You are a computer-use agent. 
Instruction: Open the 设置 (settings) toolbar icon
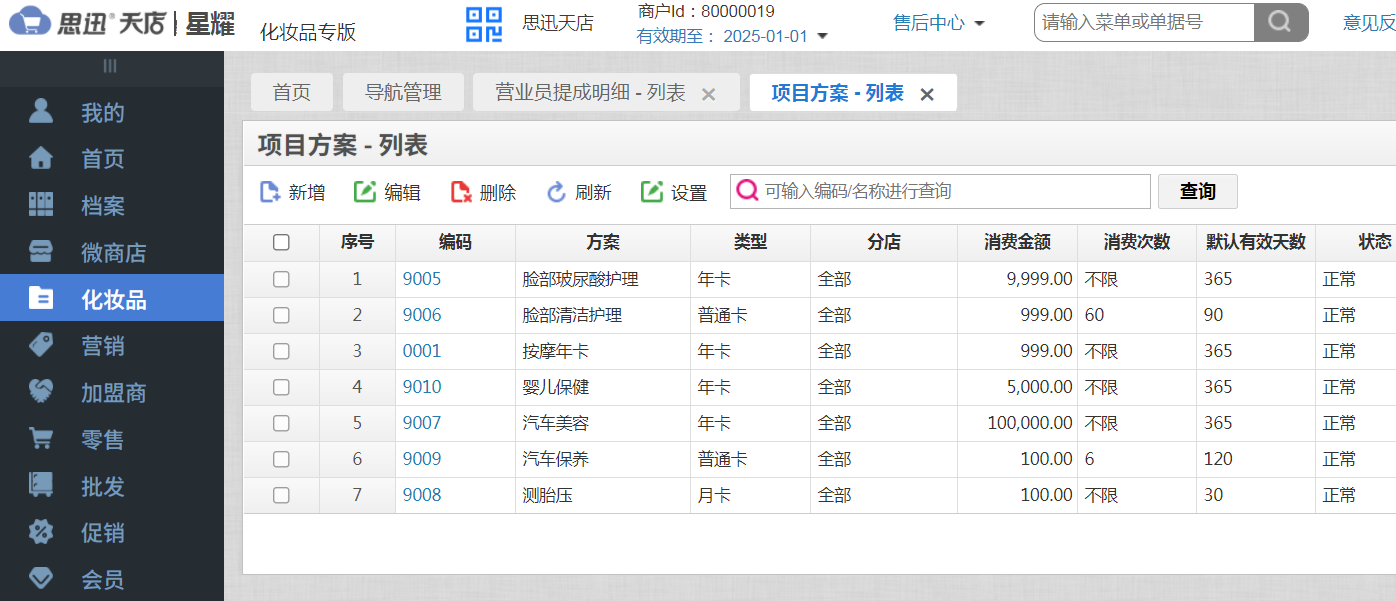650,192
